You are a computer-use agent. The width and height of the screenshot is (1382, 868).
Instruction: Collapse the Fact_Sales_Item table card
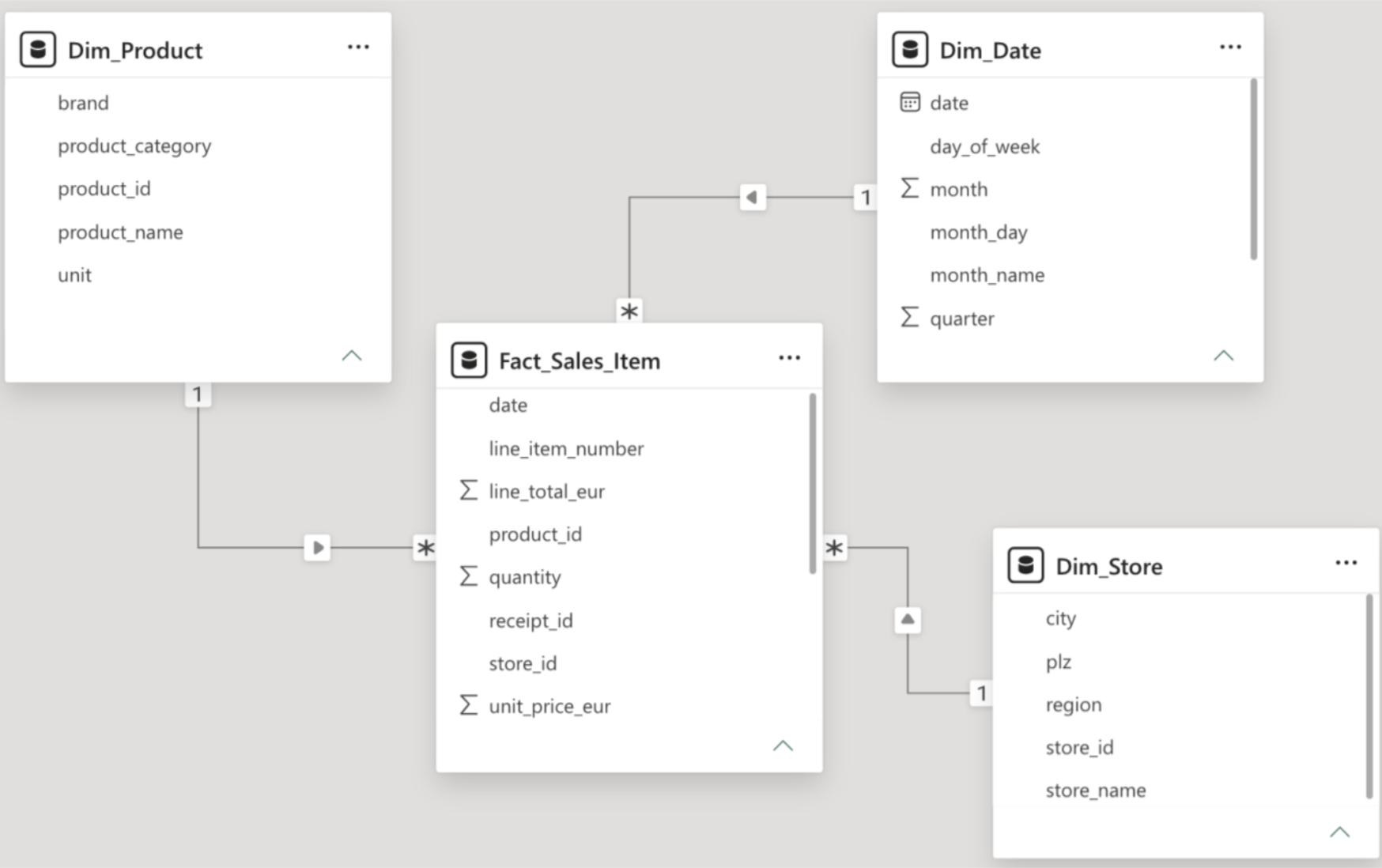pyautogui.click(x=783, y=745)
